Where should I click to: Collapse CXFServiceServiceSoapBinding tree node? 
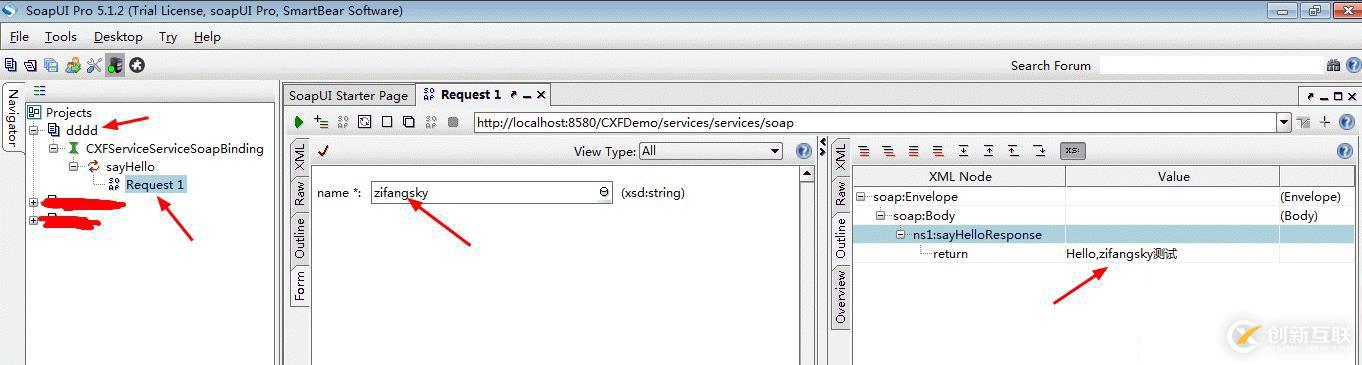(54, 148)
